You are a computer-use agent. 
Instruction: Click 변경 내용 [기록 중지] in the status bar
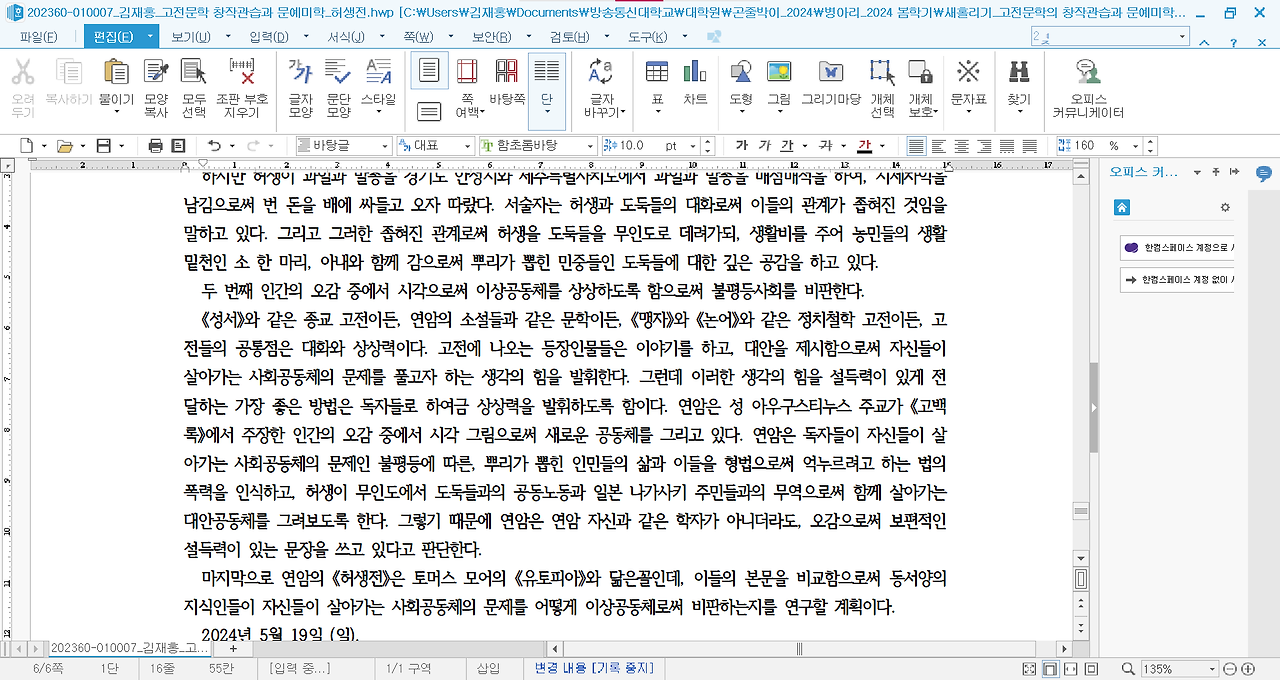pos(594,668)
